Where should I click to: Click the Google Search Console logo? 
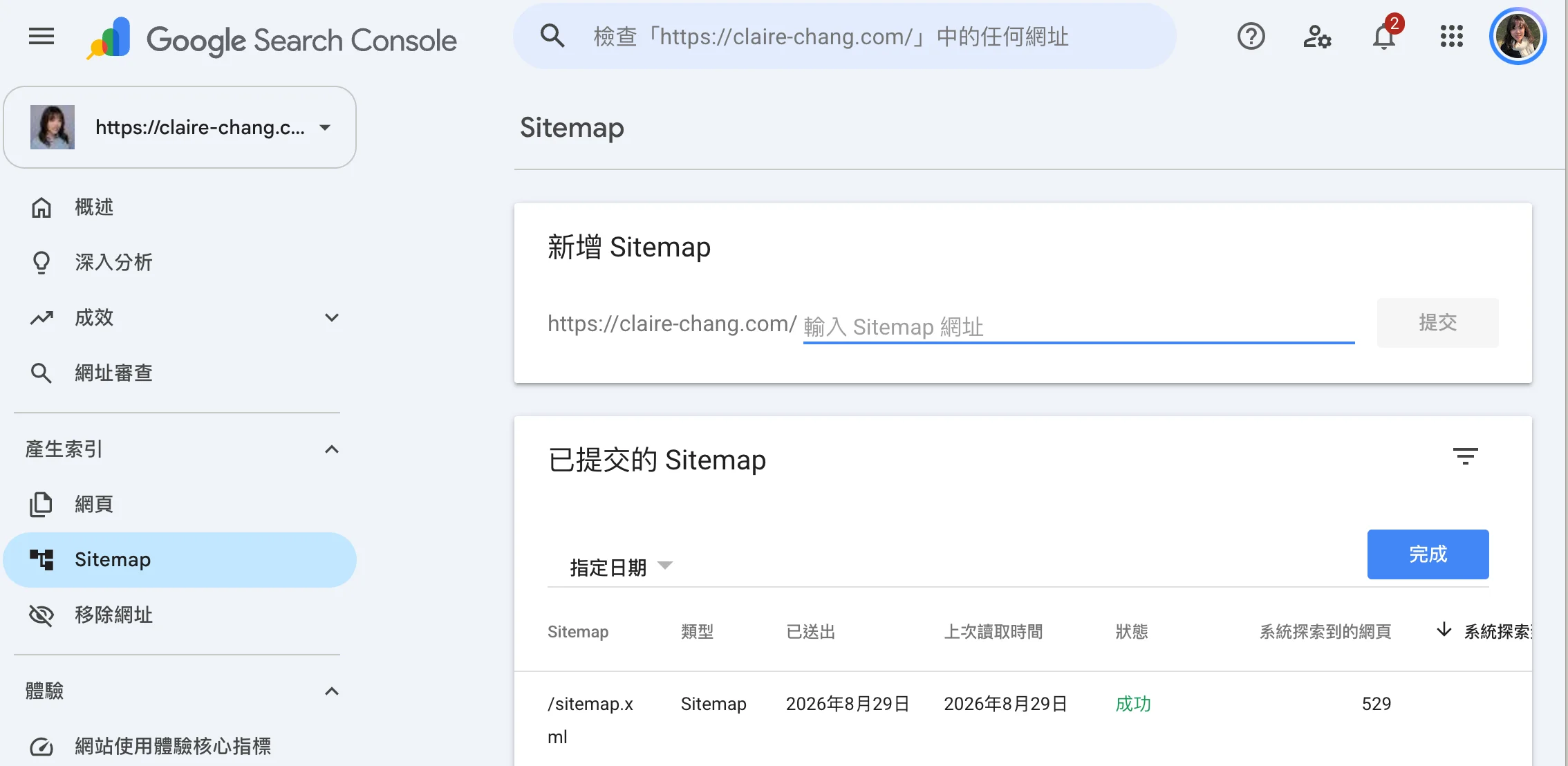(x=272, y=39)
